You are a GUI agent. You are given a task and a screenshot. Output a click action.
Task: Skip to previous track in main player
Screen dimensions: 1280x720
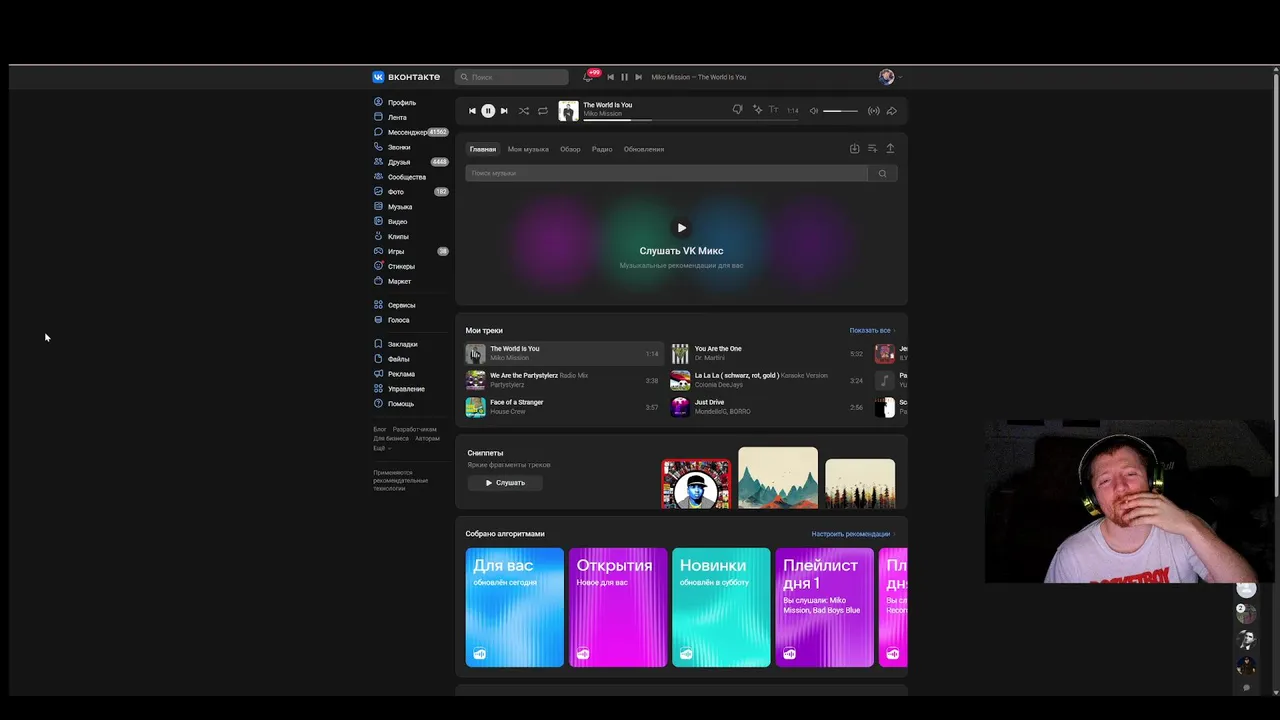(472, 111)
